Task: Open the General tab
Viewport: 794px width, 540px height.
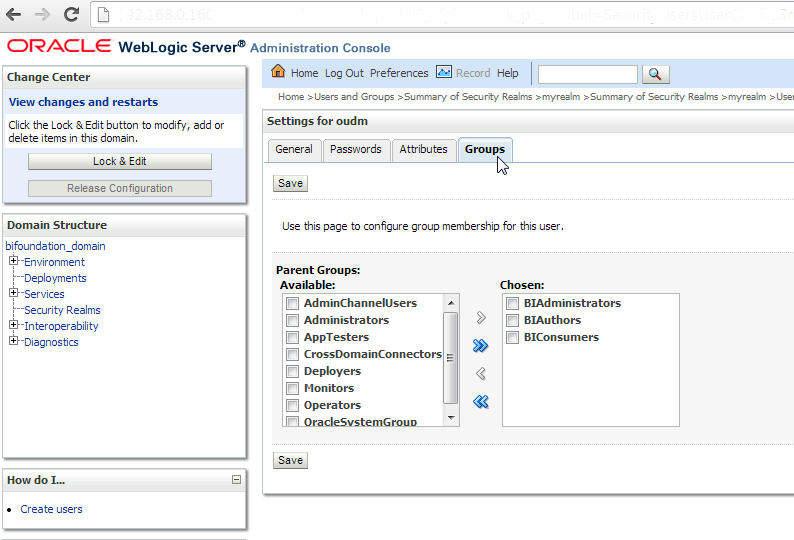Action: (x=294, y=150)
